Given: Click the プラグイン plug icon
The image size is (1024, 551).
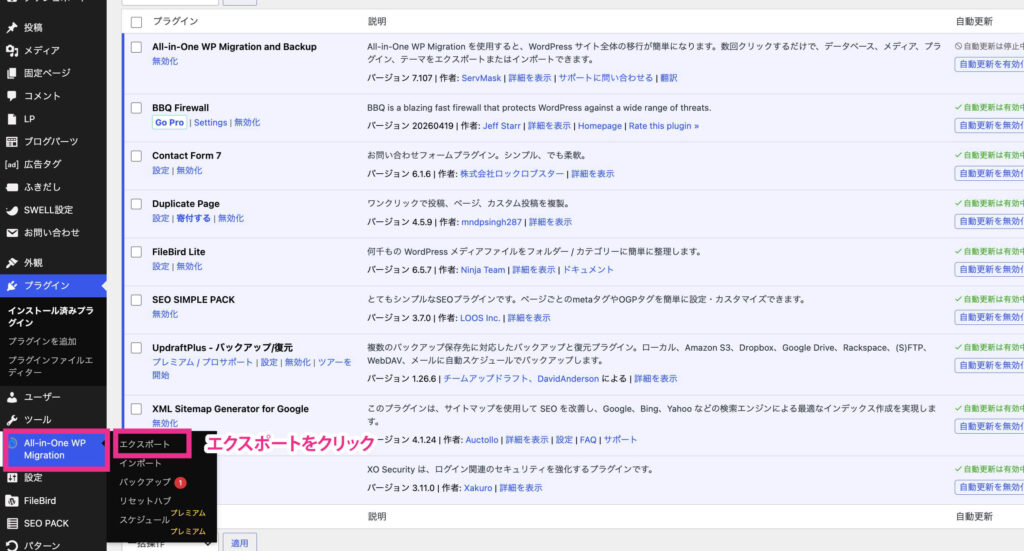Looking at the screenshot, I should (x=12, y=285).
